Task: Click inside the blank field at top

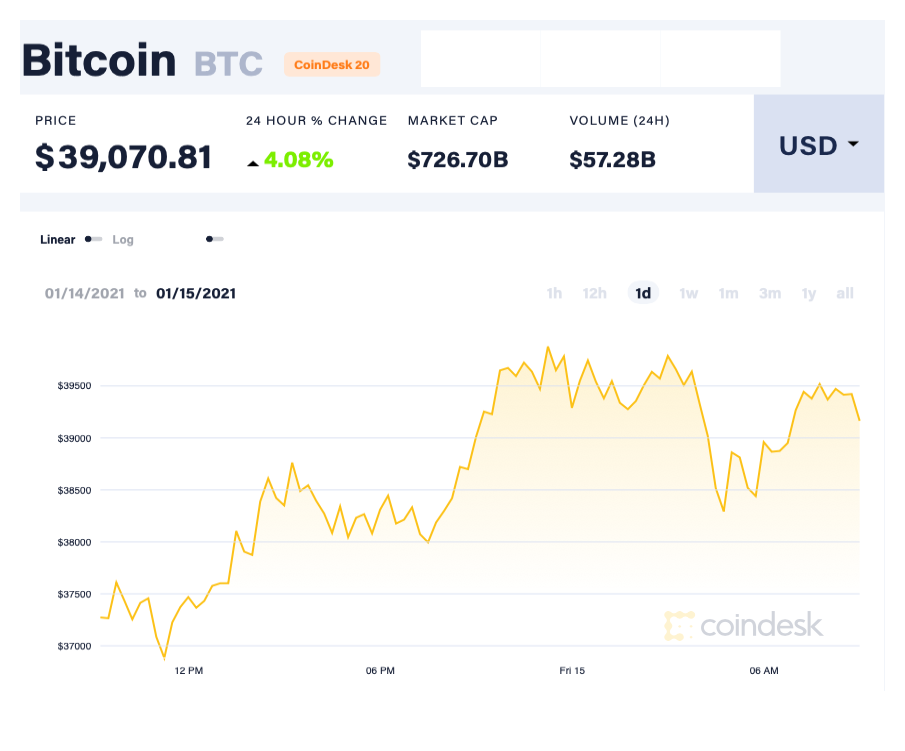Action: pyautogui.click(x=600, y=58)
